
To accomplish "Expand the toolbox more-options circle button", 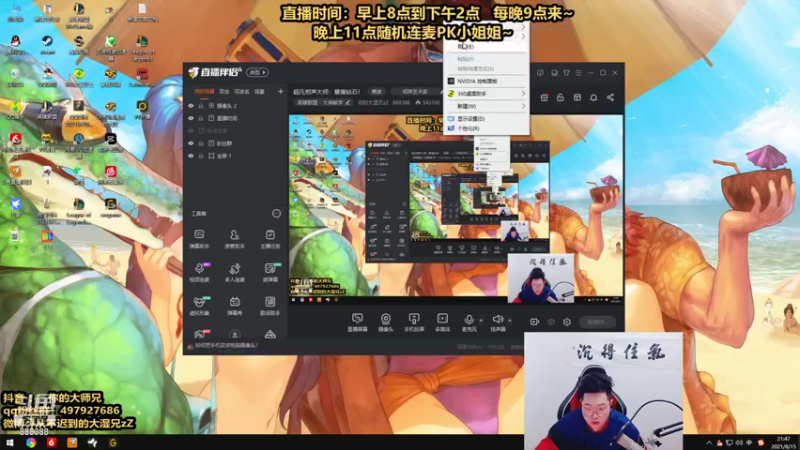I will [x=276, y=213].
